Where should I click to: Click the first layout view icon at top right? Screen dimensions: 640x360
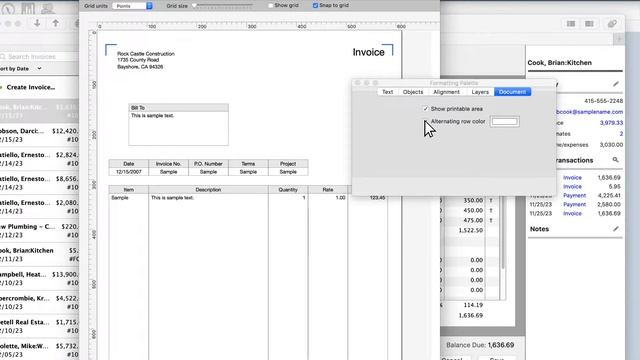tap(571, 24)
